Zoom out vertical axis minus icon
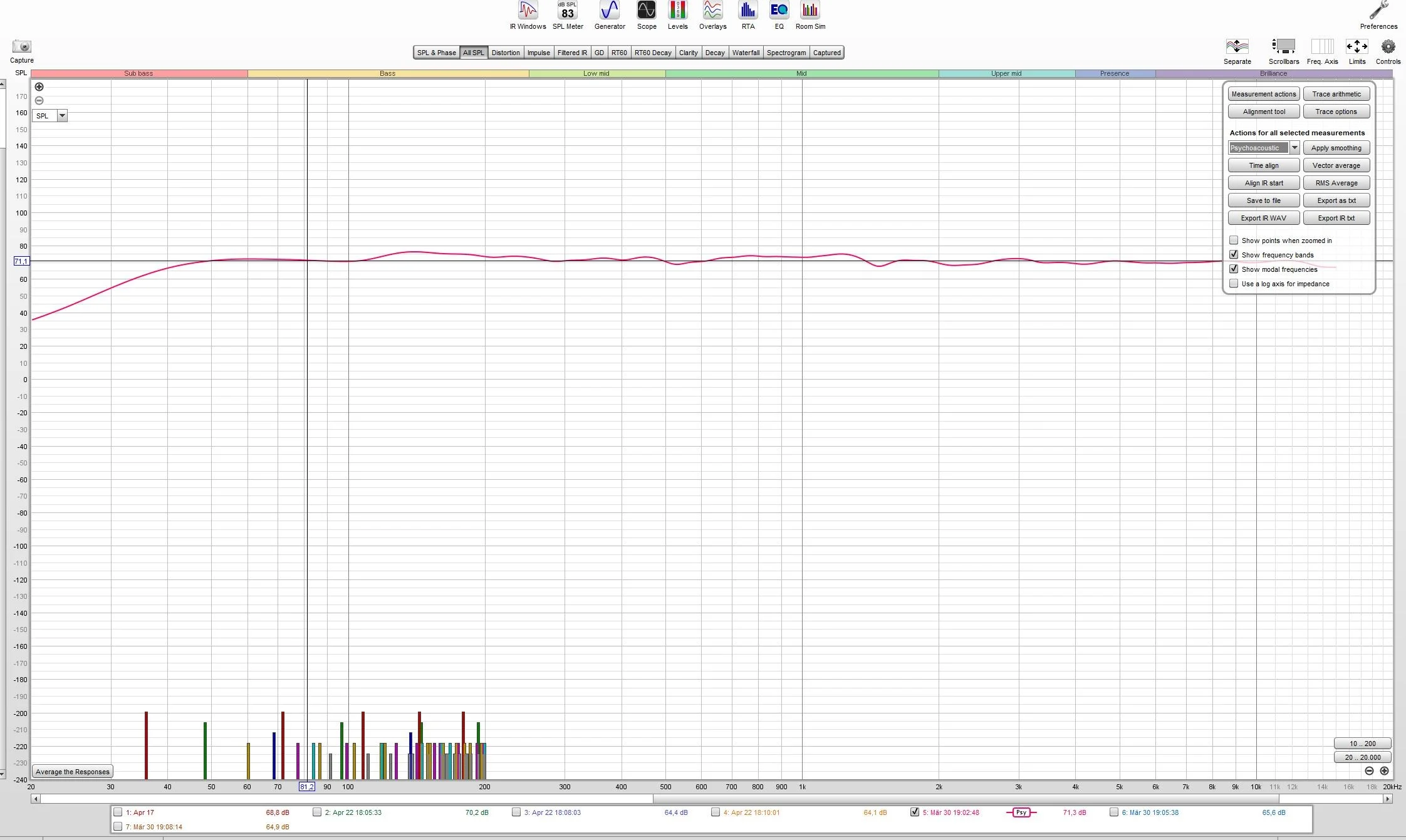This screenshot has width=1406, height=840. (x=39, y=100)
